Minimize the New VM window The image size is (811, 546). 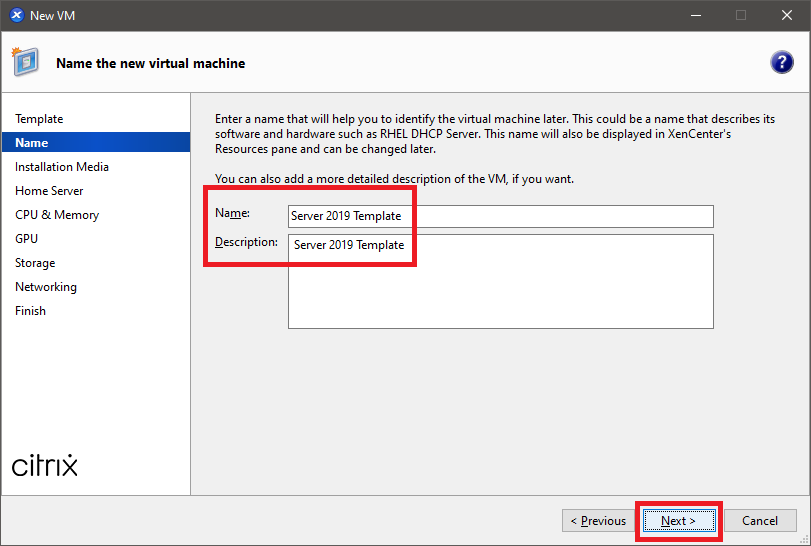click(695, 15)
